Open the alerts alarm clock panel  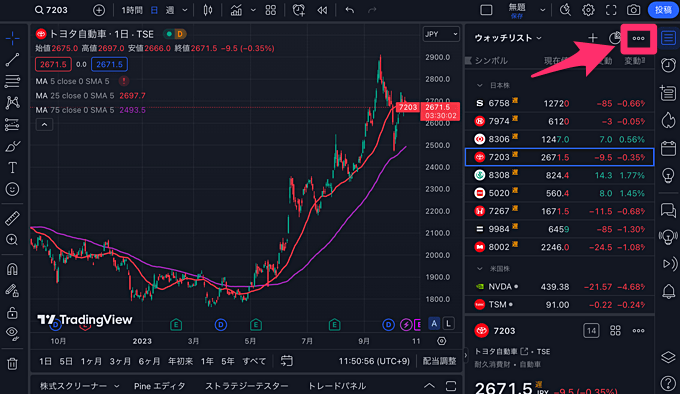(668, 65)
